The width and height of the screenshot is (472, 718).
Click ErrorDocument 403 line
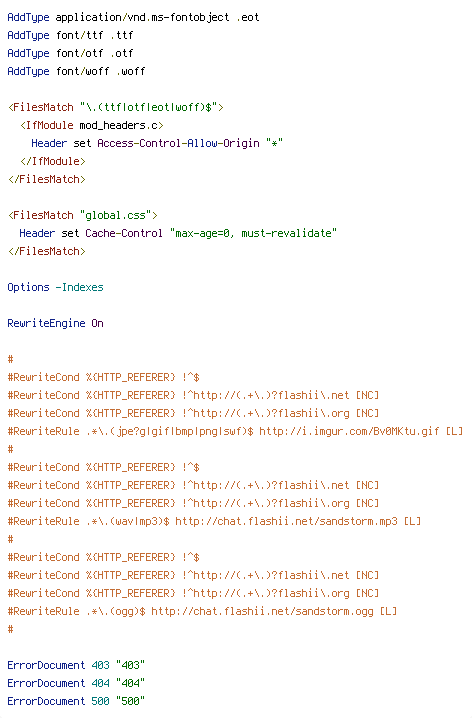[76, 665]
